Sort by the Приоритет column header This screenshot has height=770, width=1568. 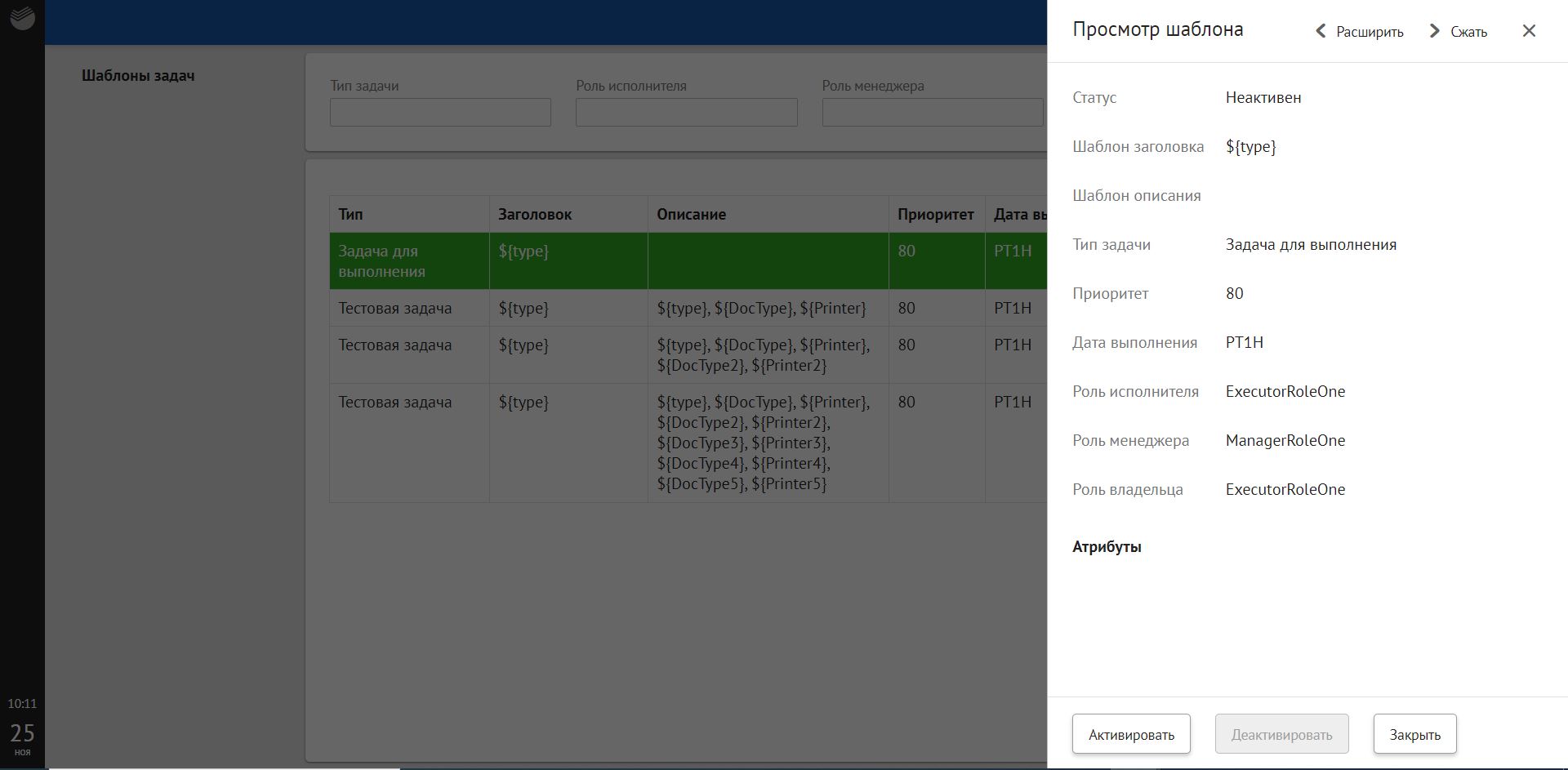click(x=935, y=215)
